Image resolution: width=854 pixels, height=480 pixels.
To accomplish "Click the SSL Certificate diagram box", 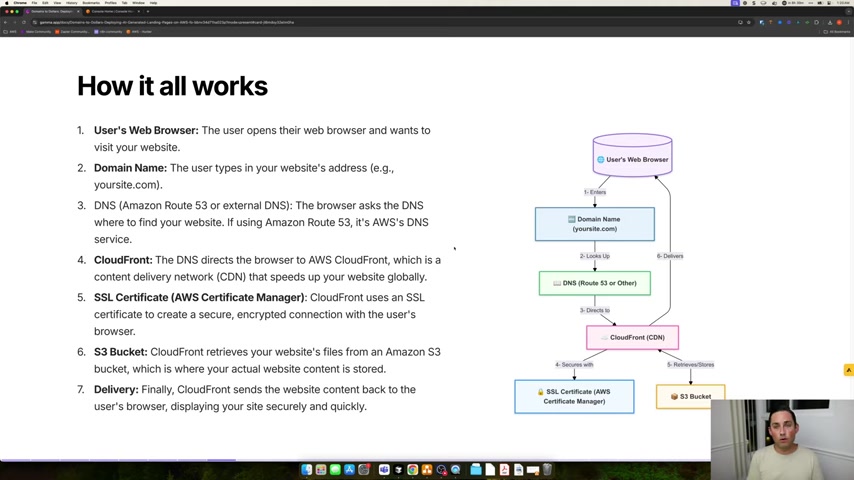I will tap(574, 397).
